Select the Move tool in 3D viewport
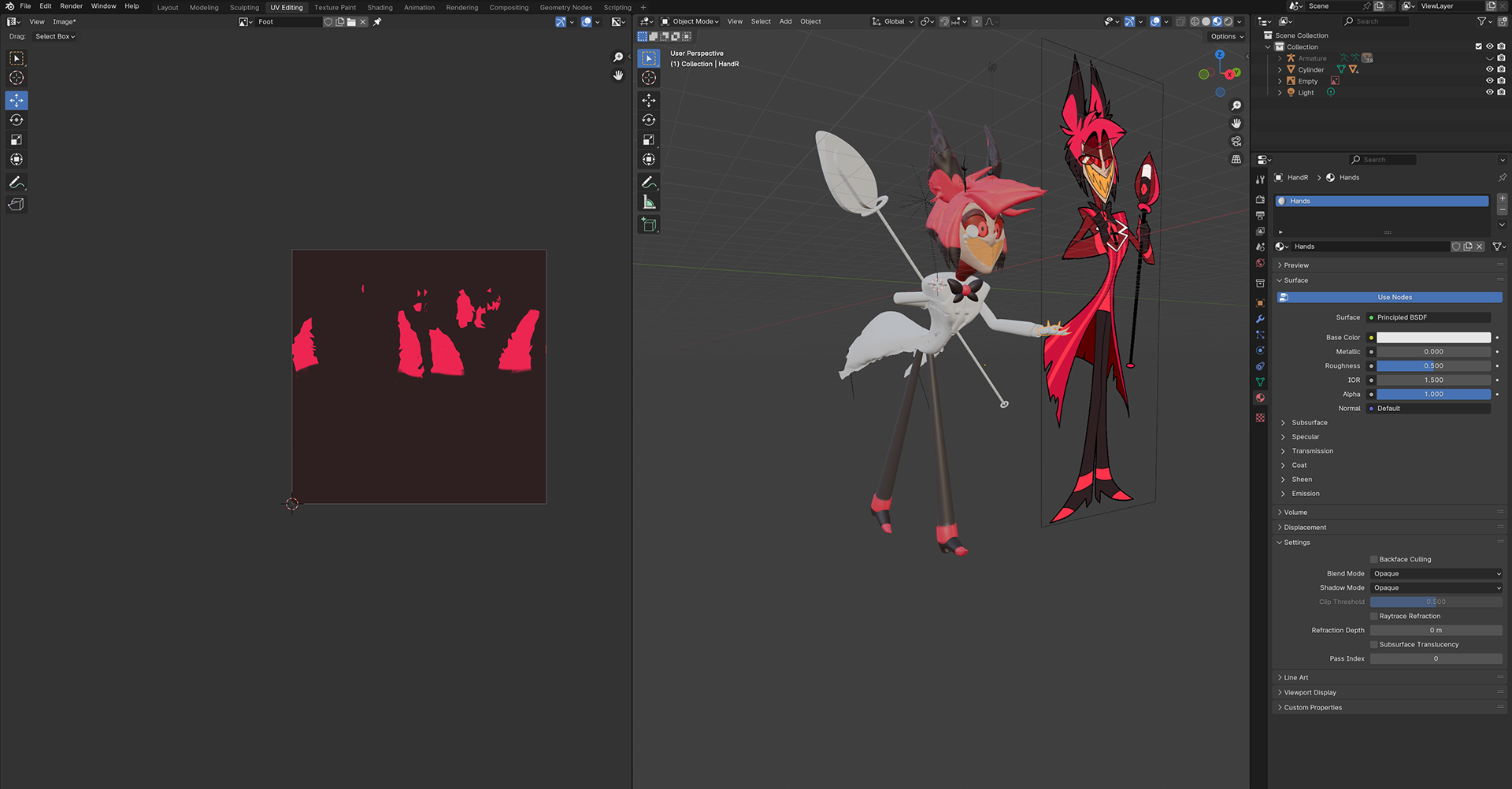The width and height of the screenshot is (1512, 789). pos(649,100)
